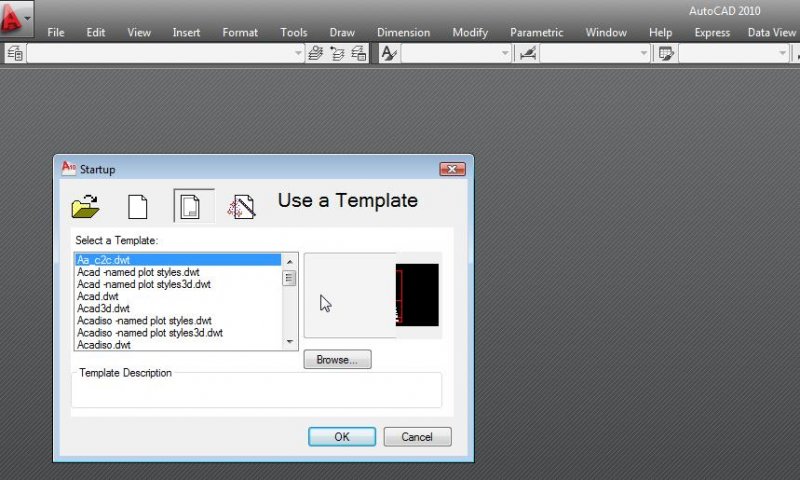Image resolution: width=800 pixels, height=480 pixels.
Task: Select Open a Drawing folder icon
Action: (x=85, y=206)
